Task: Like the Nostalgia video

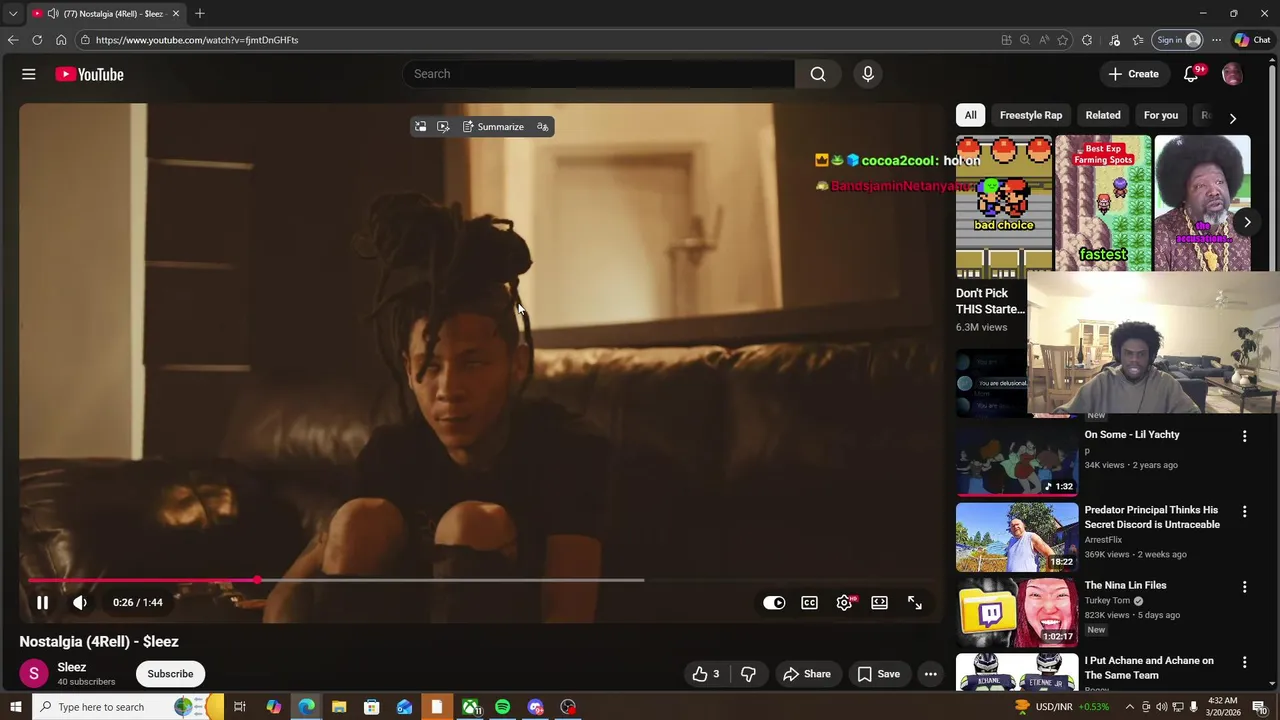Action: [706, 674]
